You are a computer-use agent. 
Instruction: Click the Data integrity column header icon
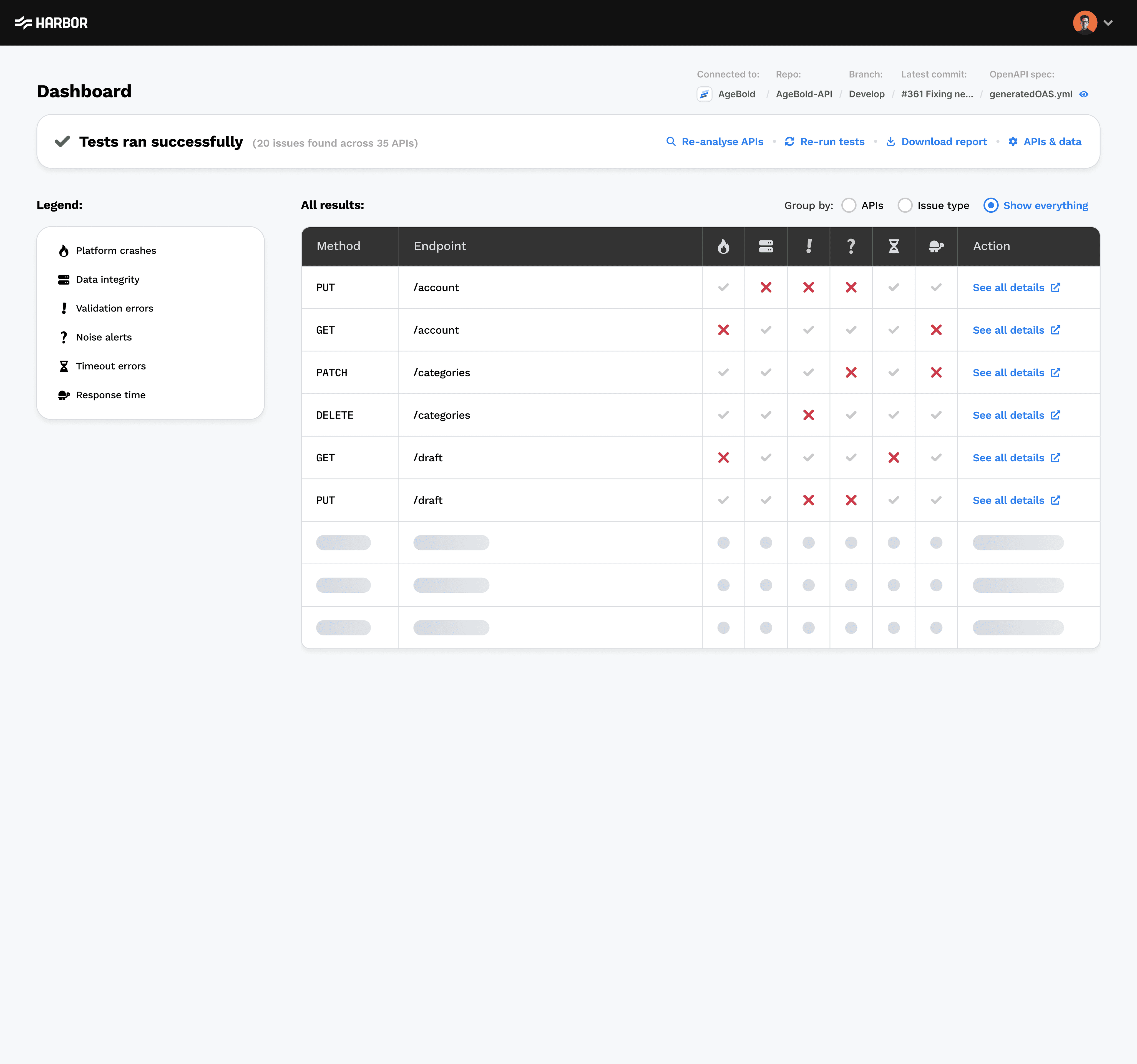pyautogui.click(x=766, y=246)
